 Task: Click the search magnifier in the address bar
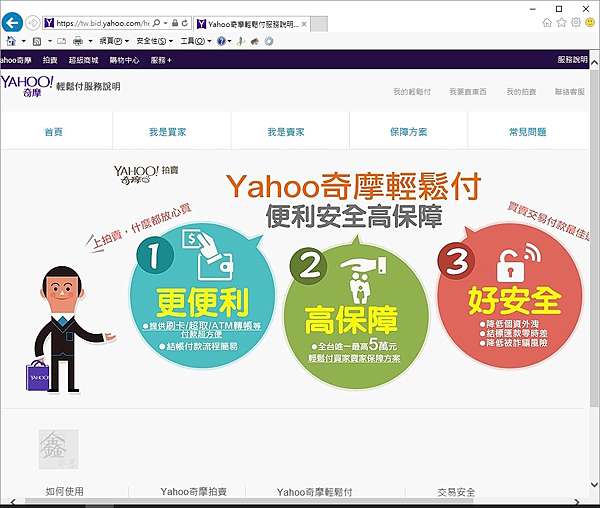click(156, 23)
